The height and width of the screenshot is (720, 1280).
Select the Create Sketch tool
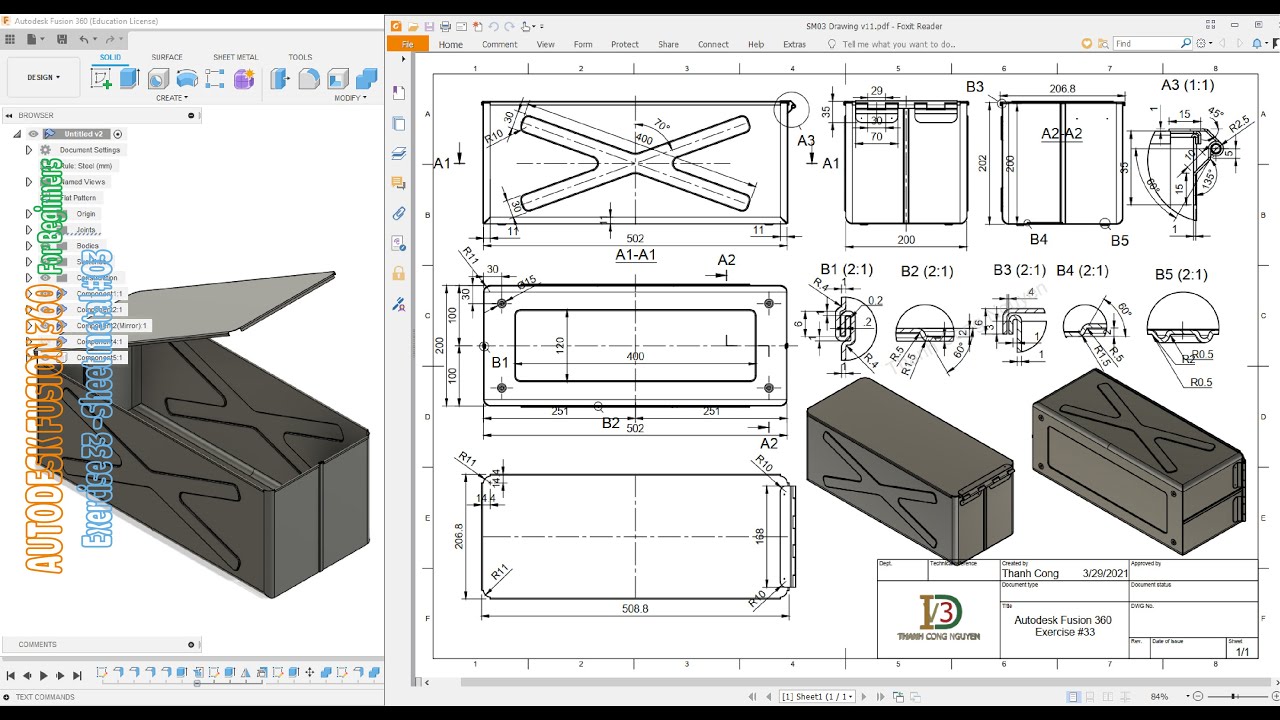point(101,79)
